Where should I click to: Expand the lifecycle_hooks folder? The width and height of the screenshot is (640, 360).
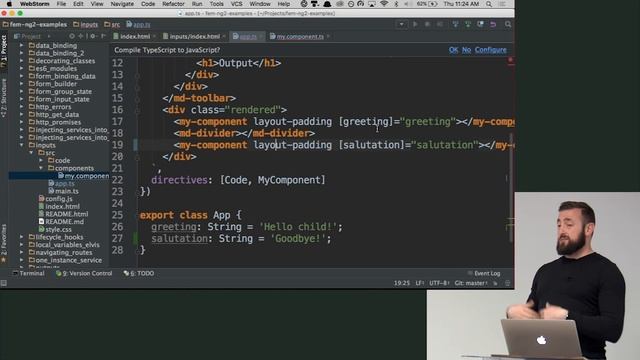pyautogui.click(x=21, y=237)
